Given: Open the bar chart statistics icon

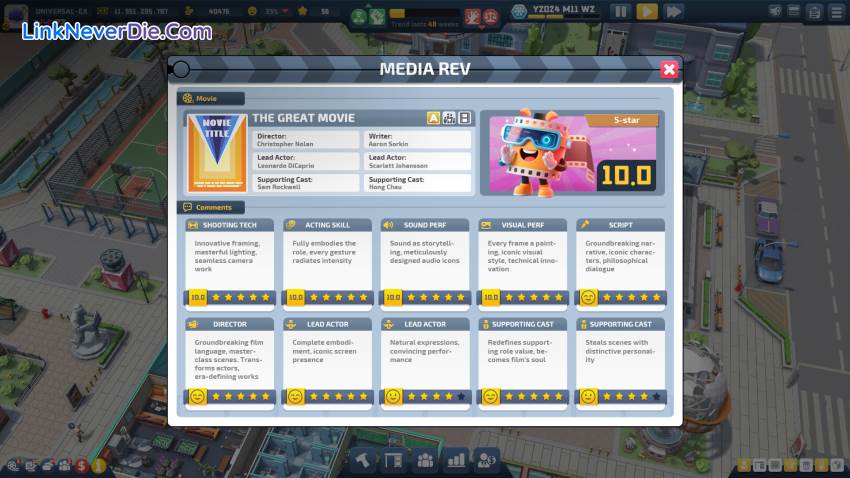Looking at the screenshot, I should click(x=456, y=461).
